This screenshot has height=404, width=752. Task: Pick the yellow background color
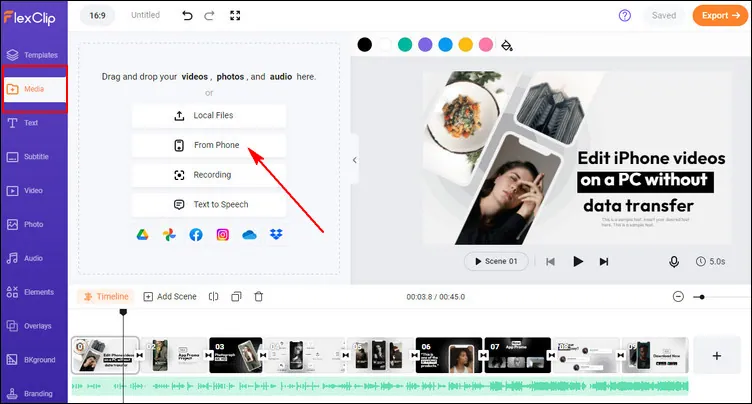[466, 45]
